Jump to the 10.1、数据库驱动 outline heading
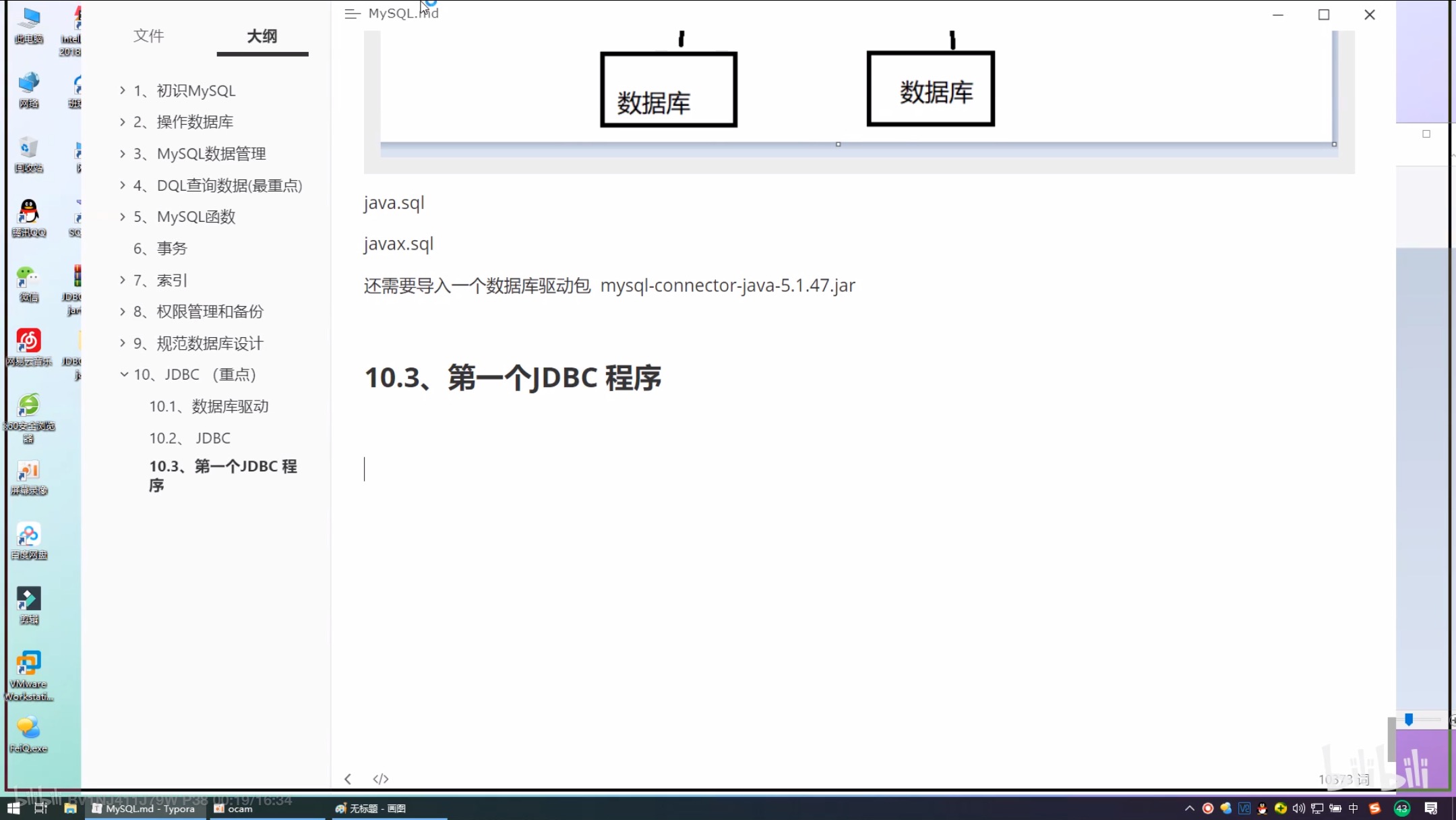 (x=209, y=406)
